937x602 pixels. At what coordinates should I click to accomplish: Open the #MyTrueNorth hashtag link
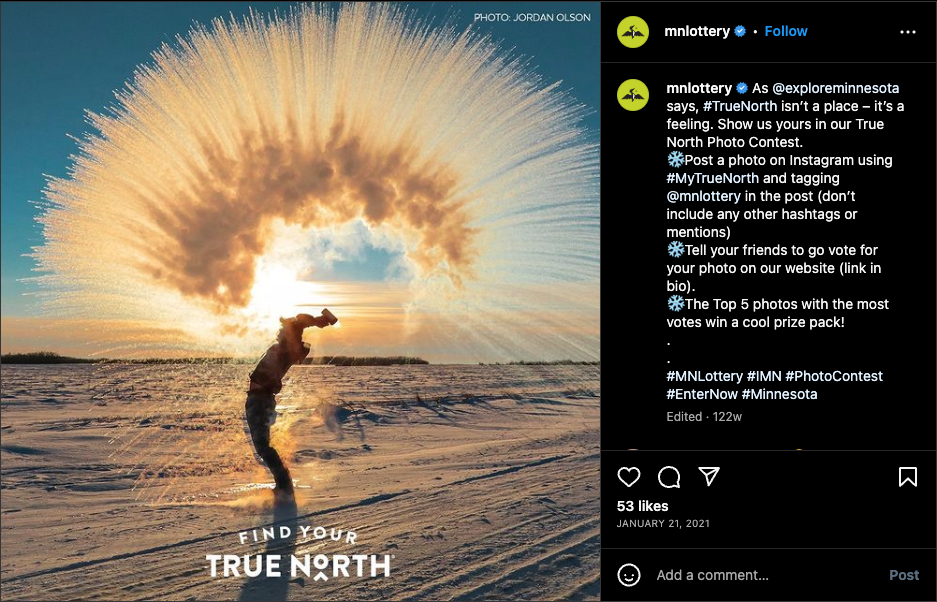[x=713, y=178]
